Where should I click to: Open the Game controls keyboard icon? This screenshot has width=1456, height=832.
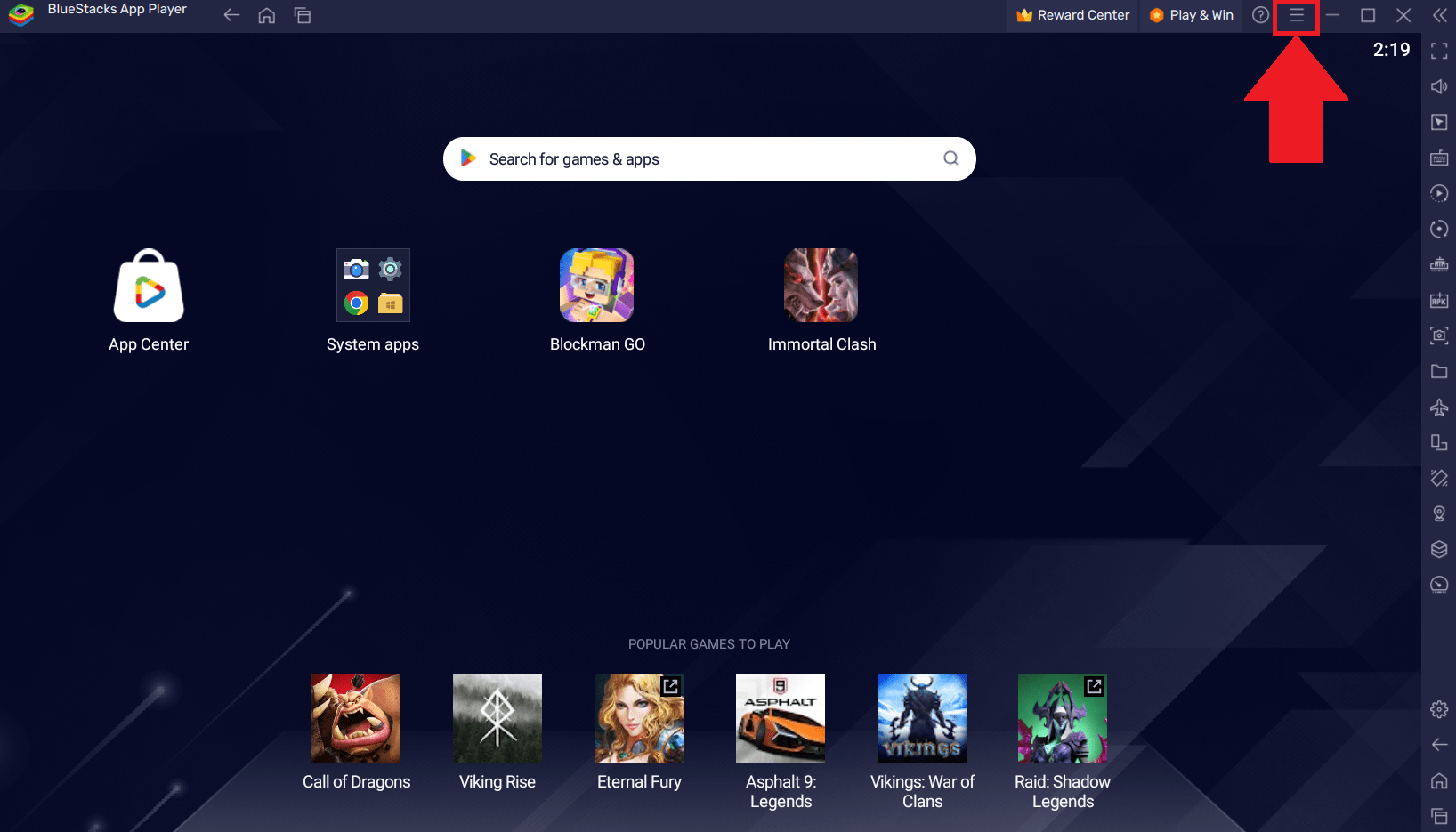click(1439, 158)
